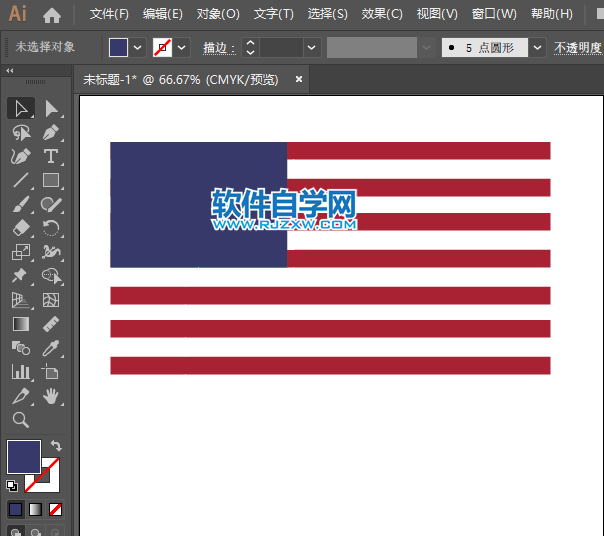Select the Pen tool
This screenshot has width=604, height=536.
coord(51,133)
